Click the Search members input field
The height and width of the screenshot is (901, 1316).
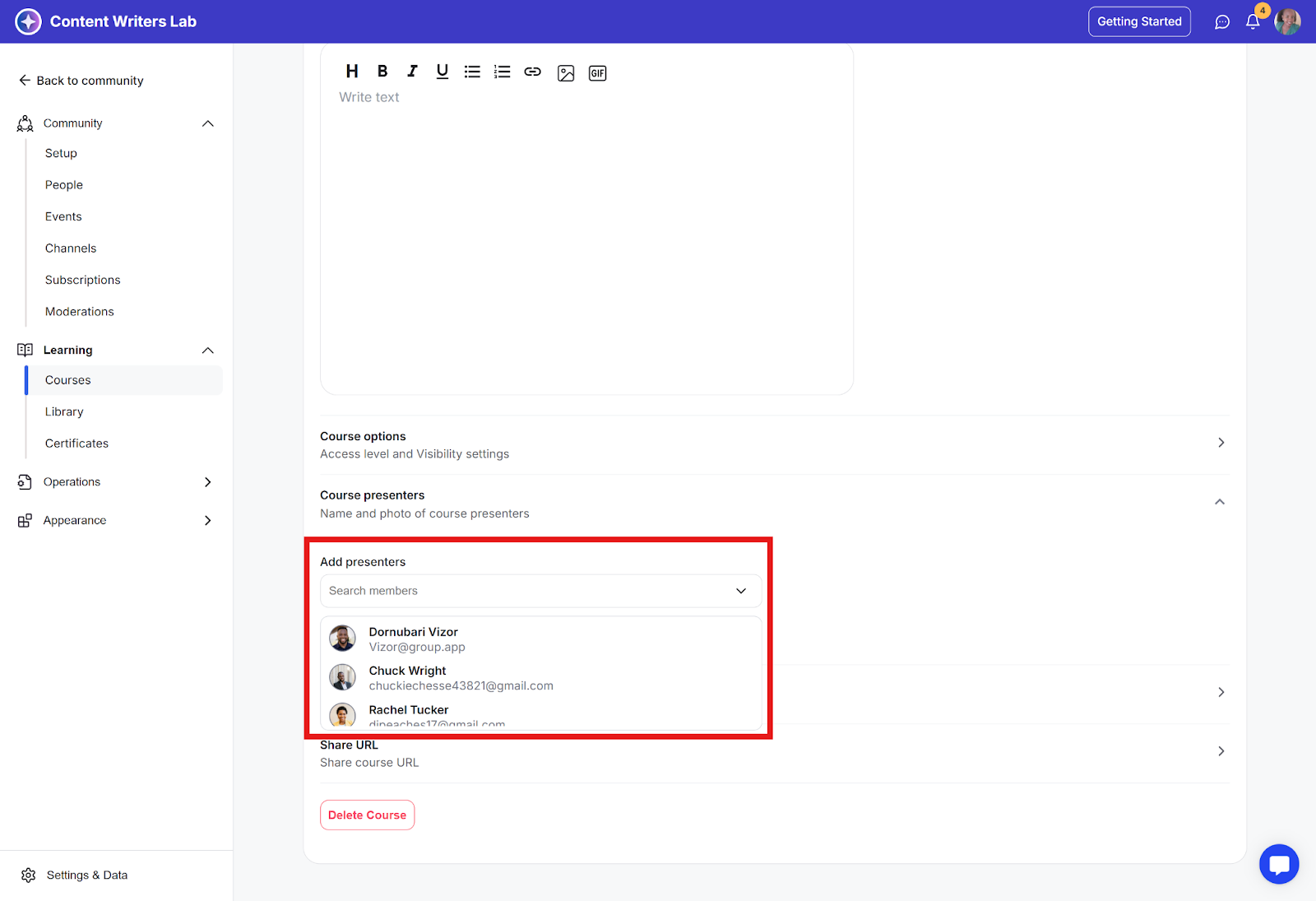541,591
